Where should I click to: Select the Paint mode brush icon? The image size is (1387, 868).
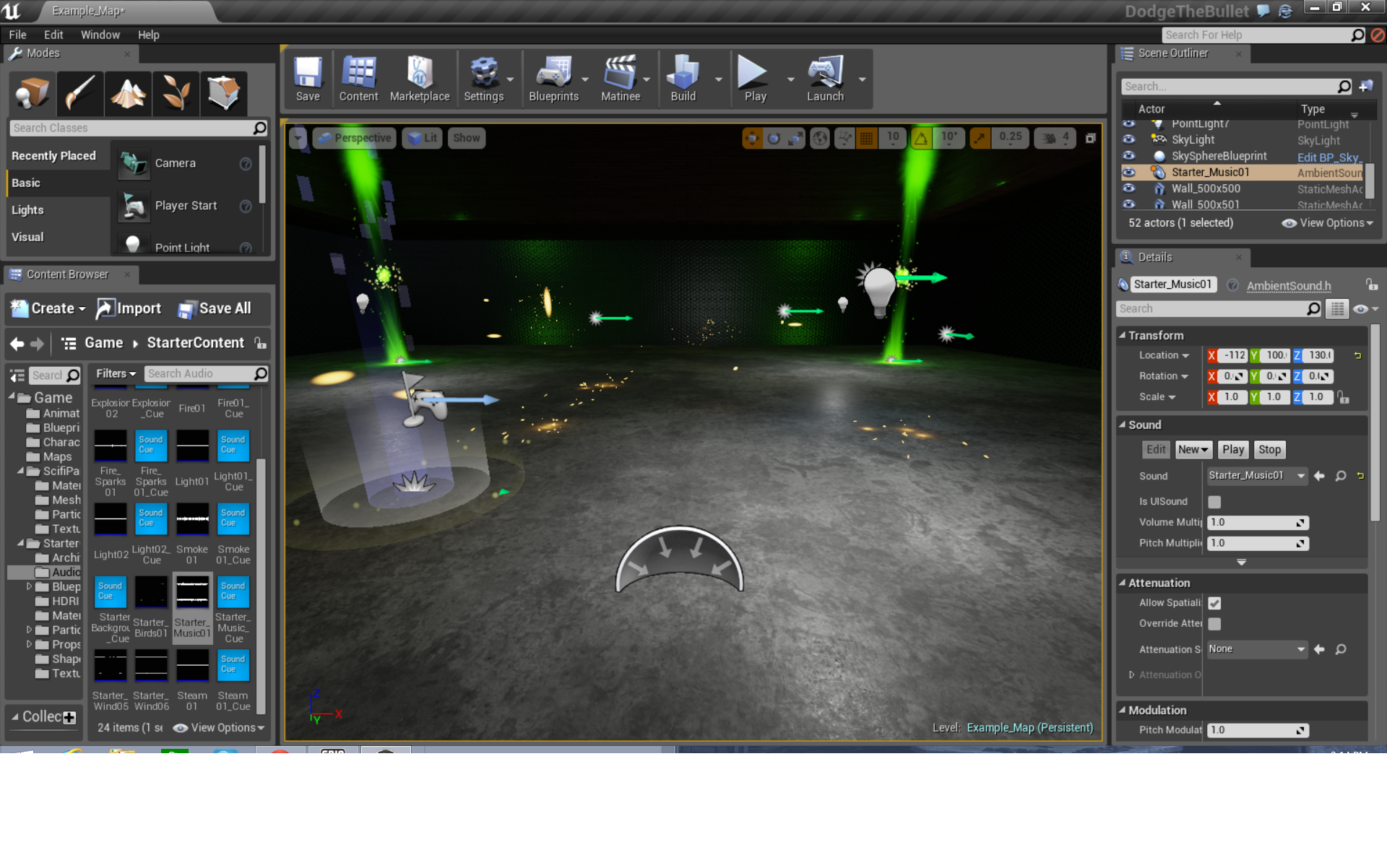tap(80, 93)
